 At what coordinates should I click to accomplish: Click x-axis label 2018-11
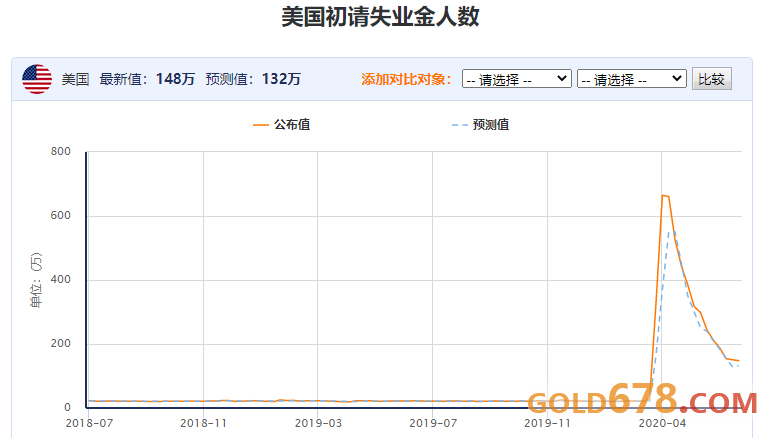click(203, 423)
